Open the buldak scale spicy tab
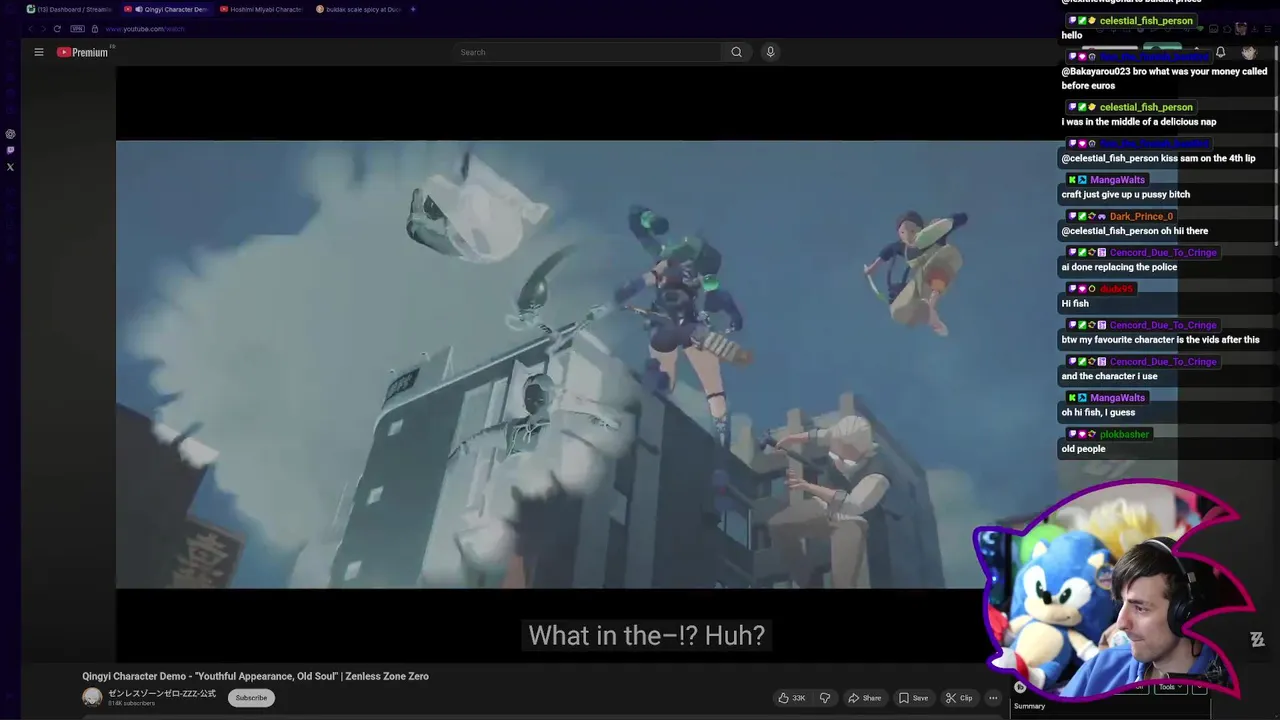 click(358, 9)
